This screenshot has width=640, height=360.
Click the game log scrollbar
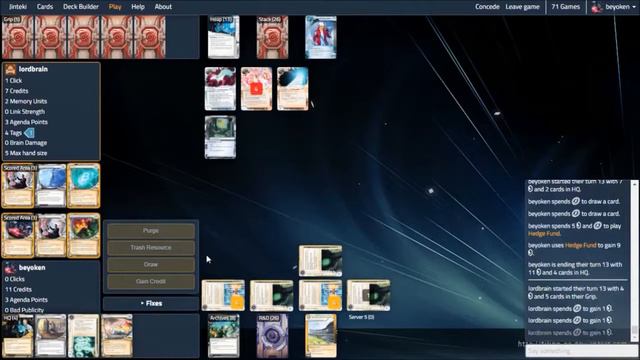(x=634, y=260)
